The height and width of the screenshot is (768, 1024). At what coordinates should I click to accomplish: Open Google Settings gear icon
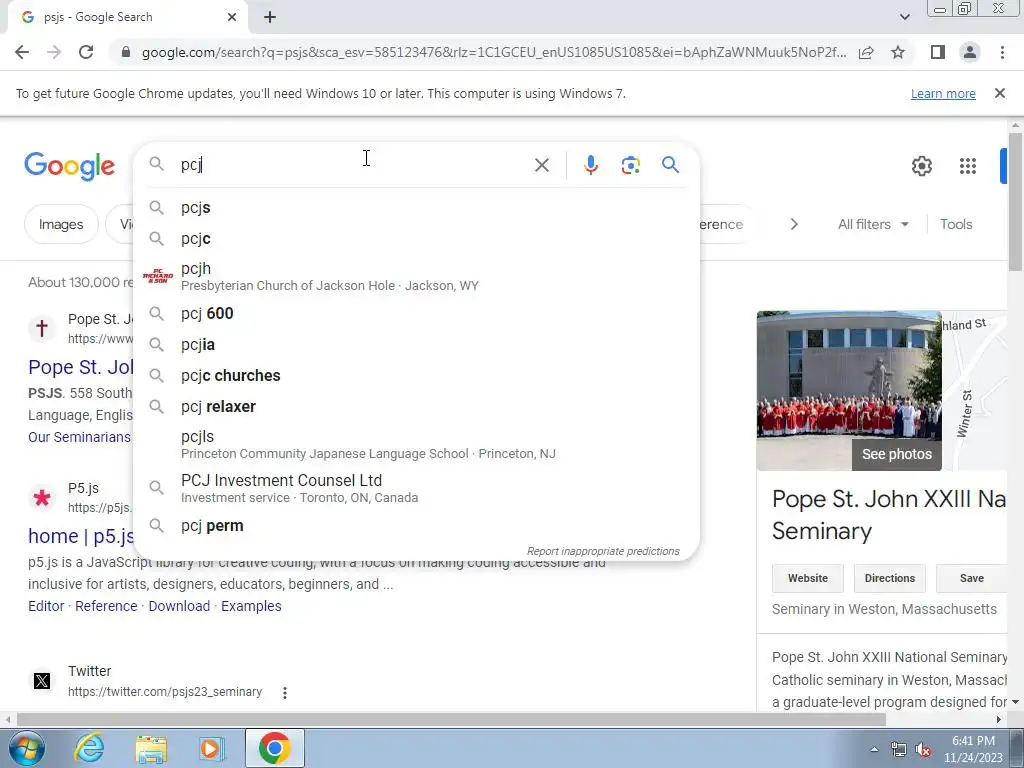921,166
